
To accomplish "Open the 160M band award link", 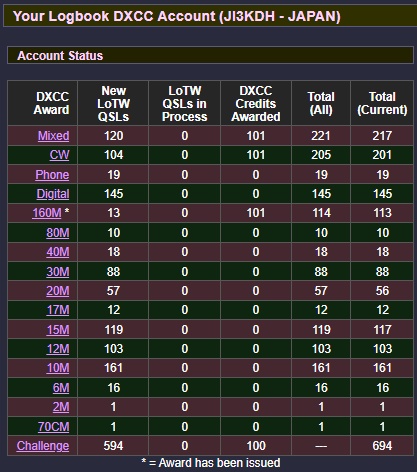I will (x=47, y=213).
